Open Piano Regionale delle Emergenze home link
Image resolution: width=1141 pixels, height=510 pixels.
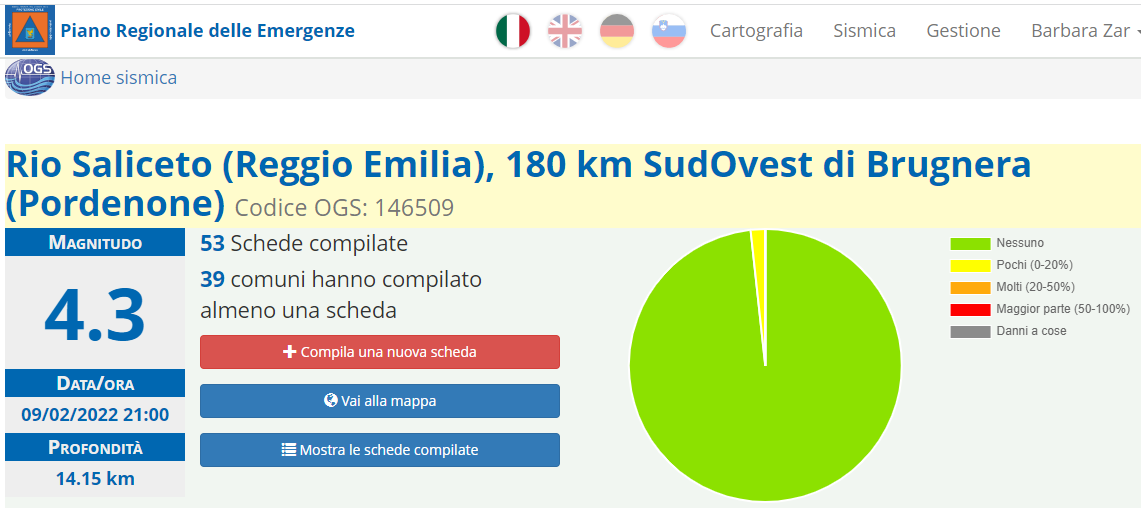pyautogui.click(x=207, y=31)
